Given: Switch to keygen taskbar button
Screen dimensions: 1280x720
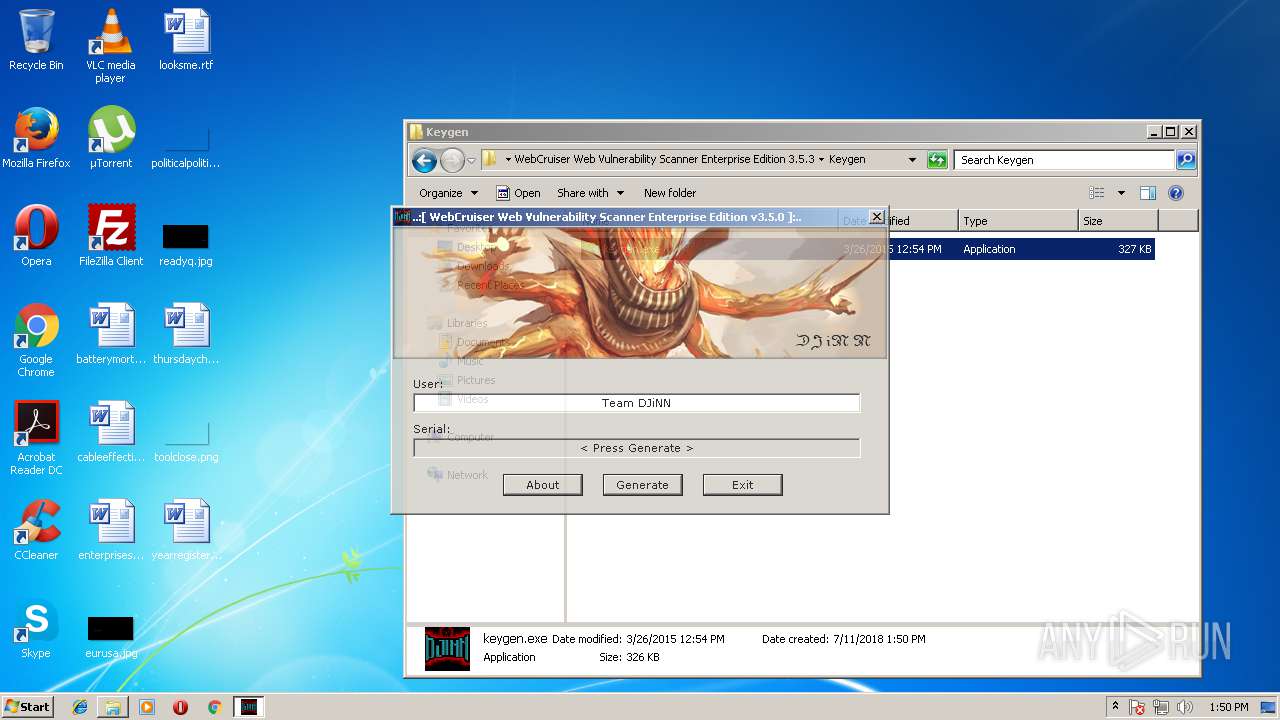Looking at the screenshot, I should 249,707.
